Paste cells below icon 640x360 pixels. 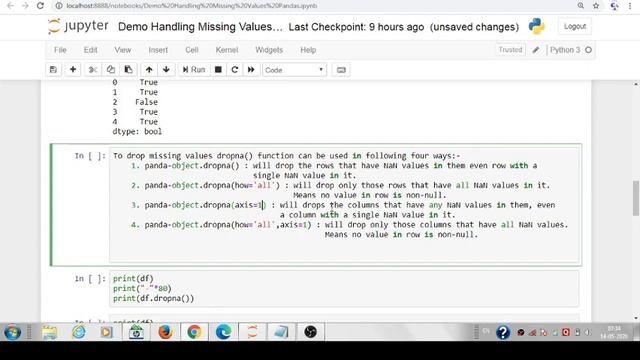[x=128, y=70]
